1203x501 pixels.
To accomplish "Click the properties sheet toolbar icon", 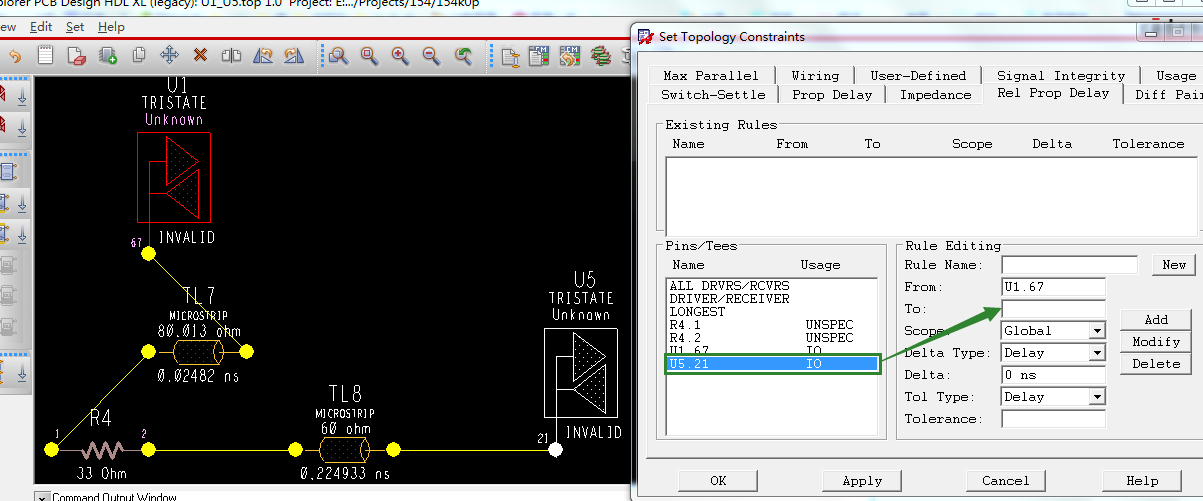I will (509, 56).
